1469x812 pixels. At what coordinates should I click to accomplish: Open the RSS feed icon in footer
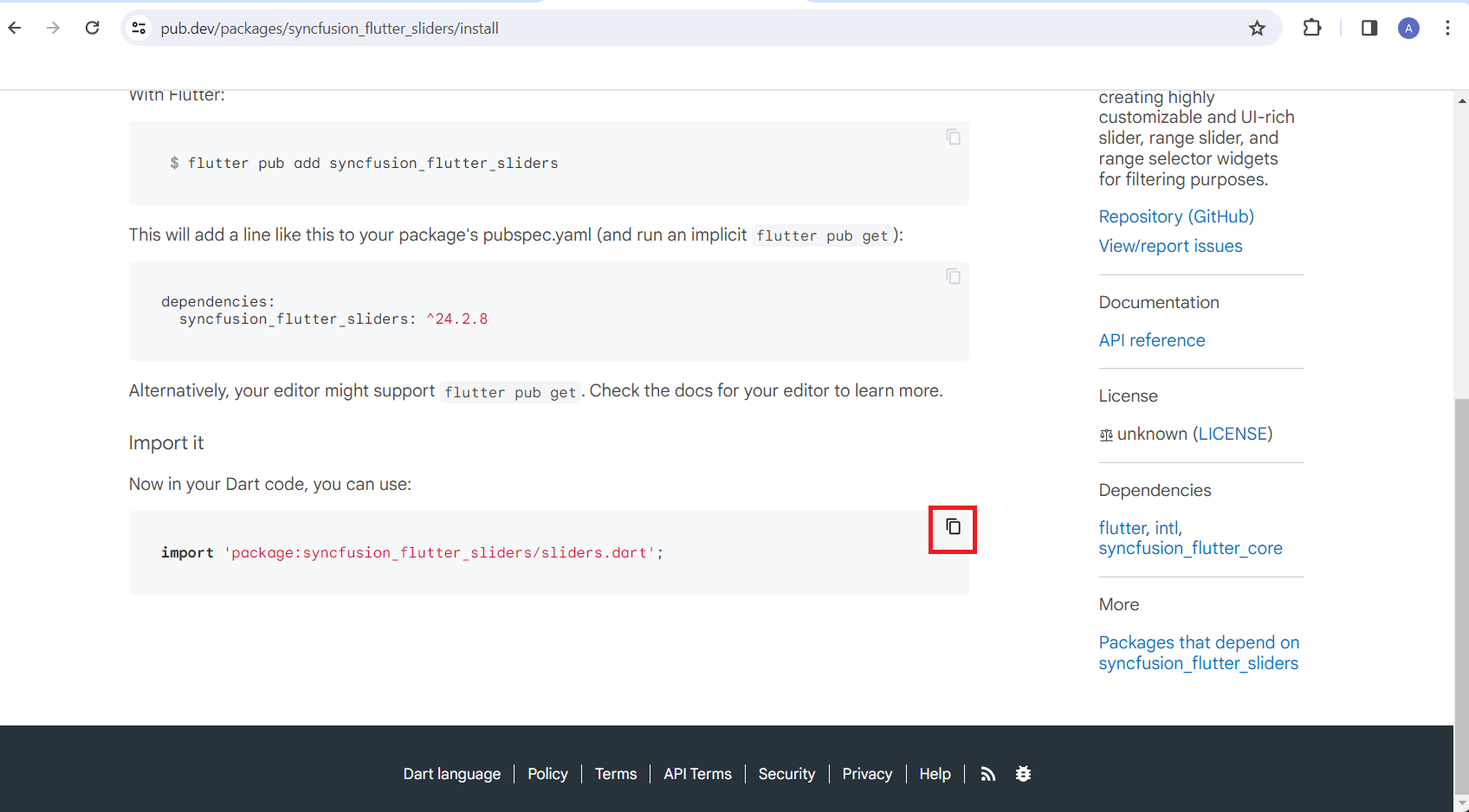tap(987, 774)
